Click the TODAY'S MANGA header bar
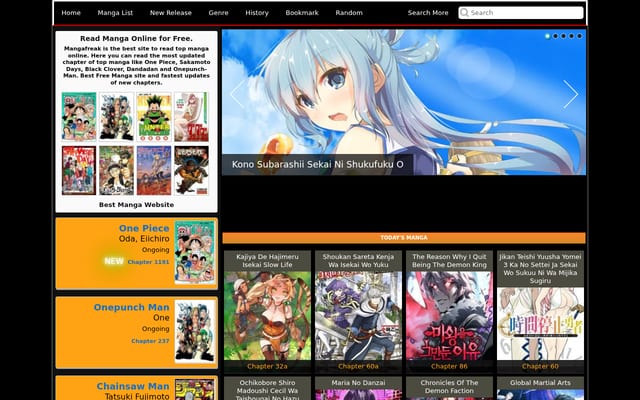The height and width of the screenshot is (400, 640). point(404,238)
